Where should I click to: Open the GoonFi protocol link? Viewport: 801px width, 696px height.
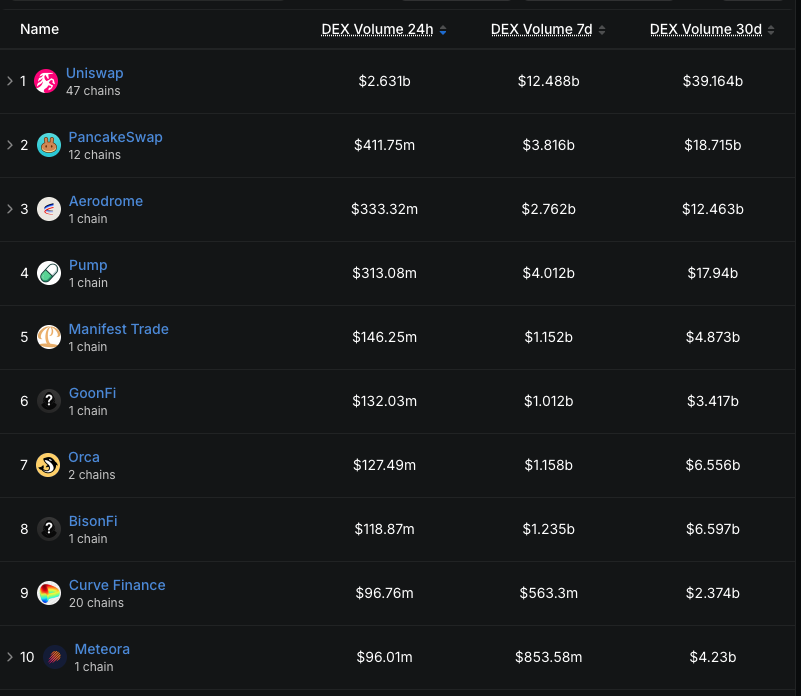click(x=92, y=393)
